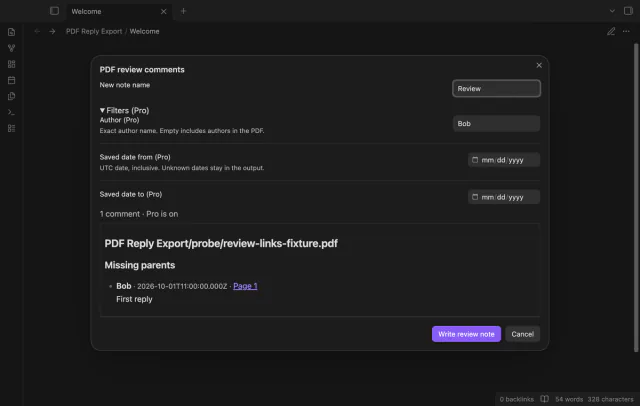640x406 pixels.
Task: Open PDF Reply Export breadcrumb
Action: pyautogui.click(x=94, y=31)
